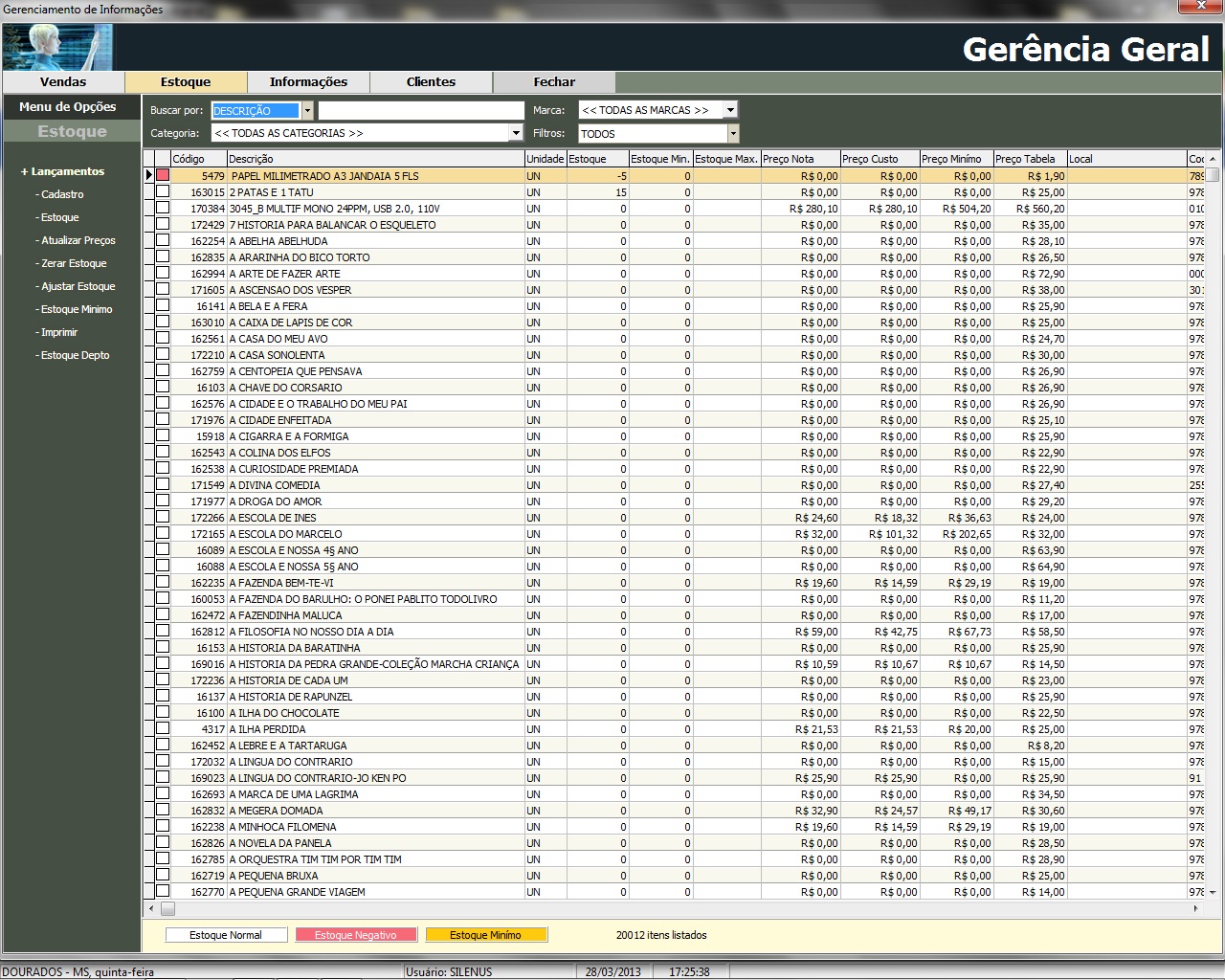
Task: Click the description A LEBRE E A TARTARUGA
Action: (288, 746)
